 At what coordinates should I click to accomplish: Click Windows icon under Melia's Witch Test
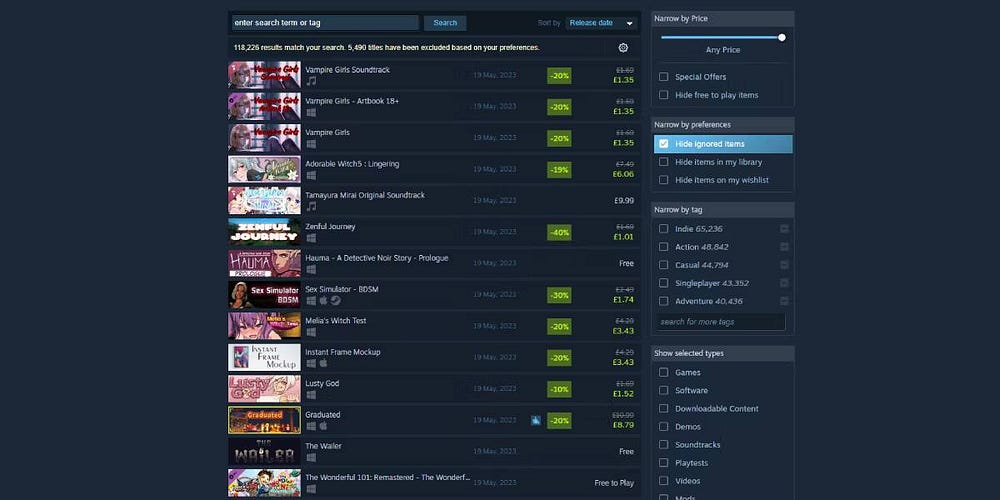(311, 332)
